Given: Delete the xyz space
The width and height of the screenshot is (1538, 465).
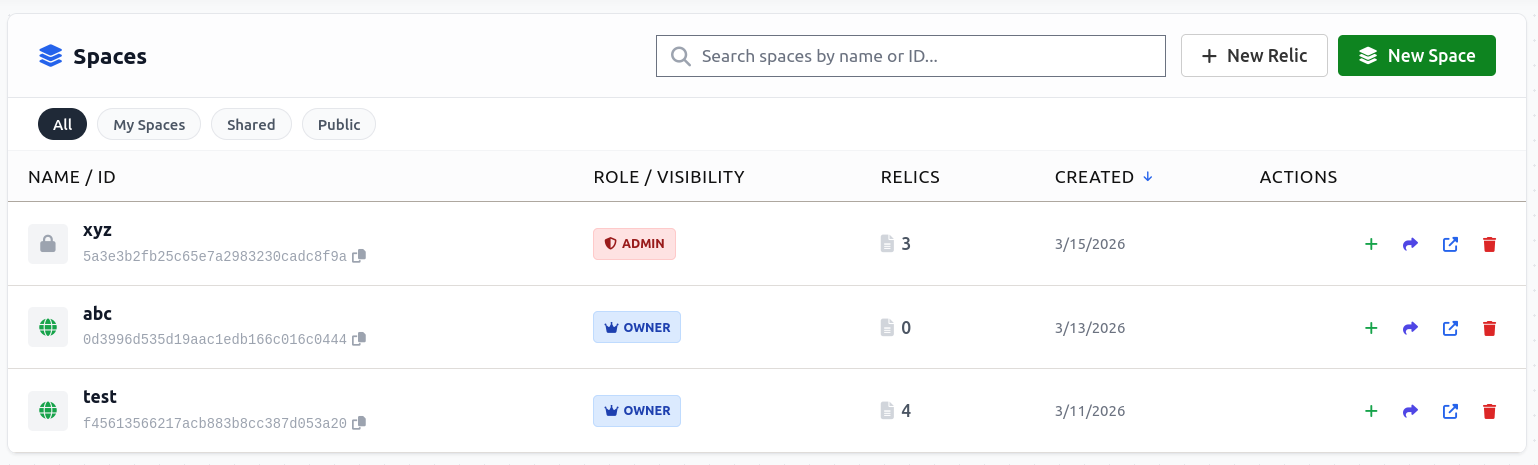Looking at the screenshot, I should click(x=1489, y=244).
